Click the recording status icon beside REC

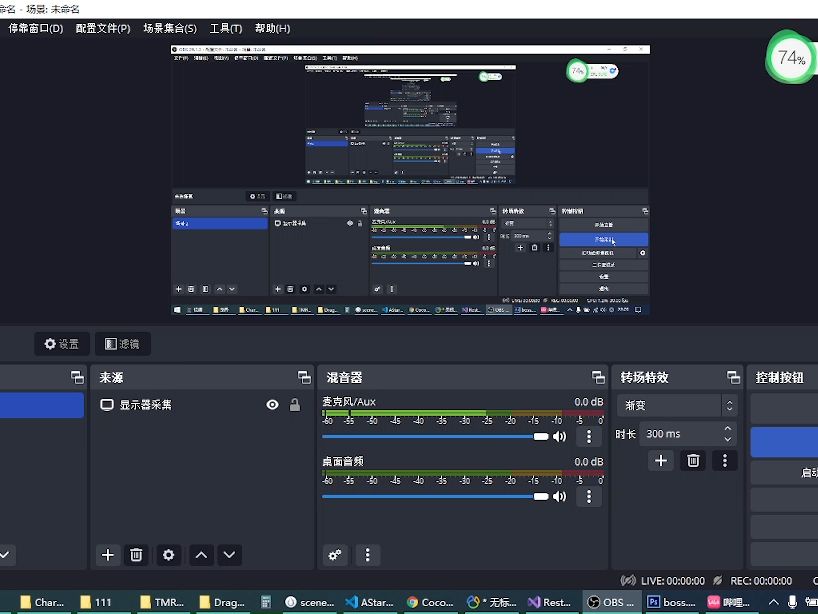point(718,581)
